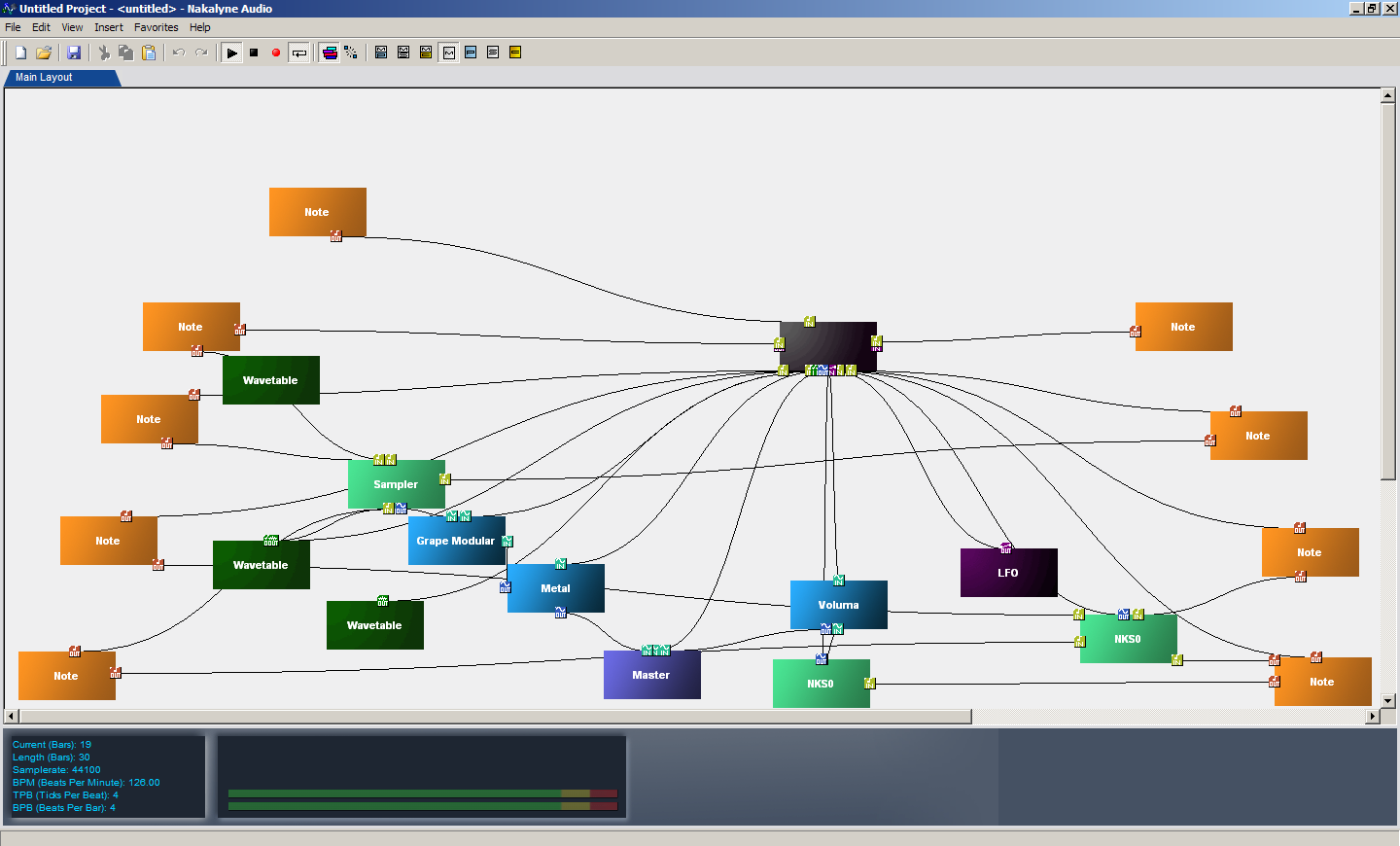The image size is (1400, 846).
Task: Select the solid blue panel toolbar icon
Action: click(471, 53)
